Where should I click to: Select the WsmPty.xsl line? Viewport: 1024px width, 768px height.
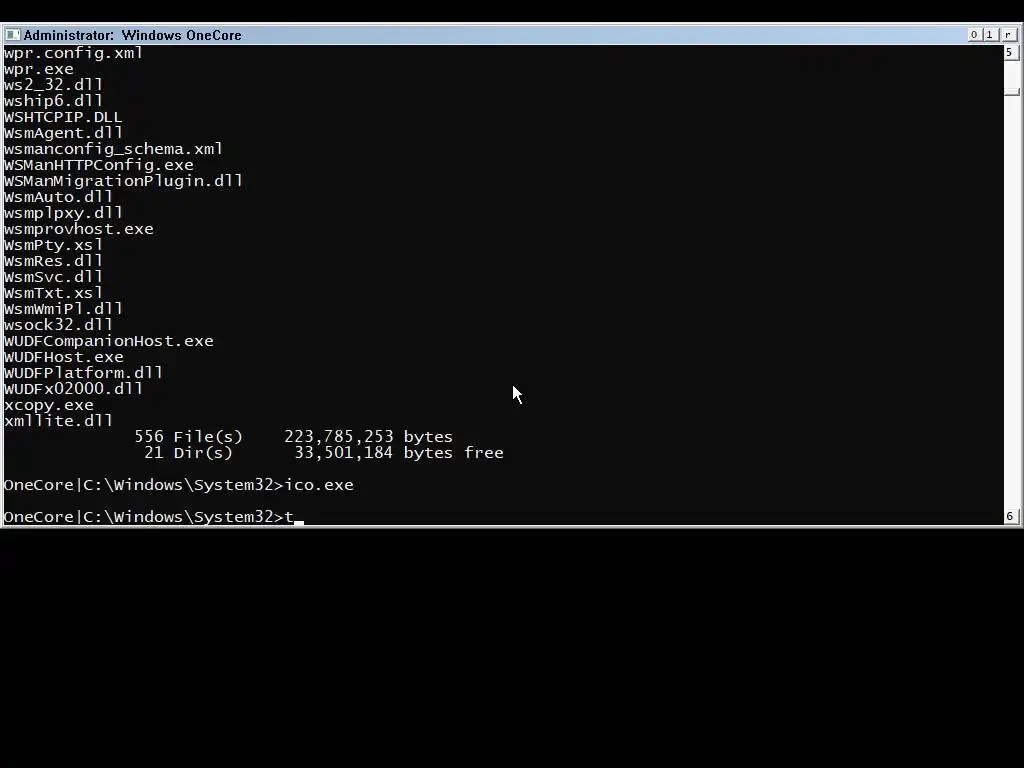54,245
